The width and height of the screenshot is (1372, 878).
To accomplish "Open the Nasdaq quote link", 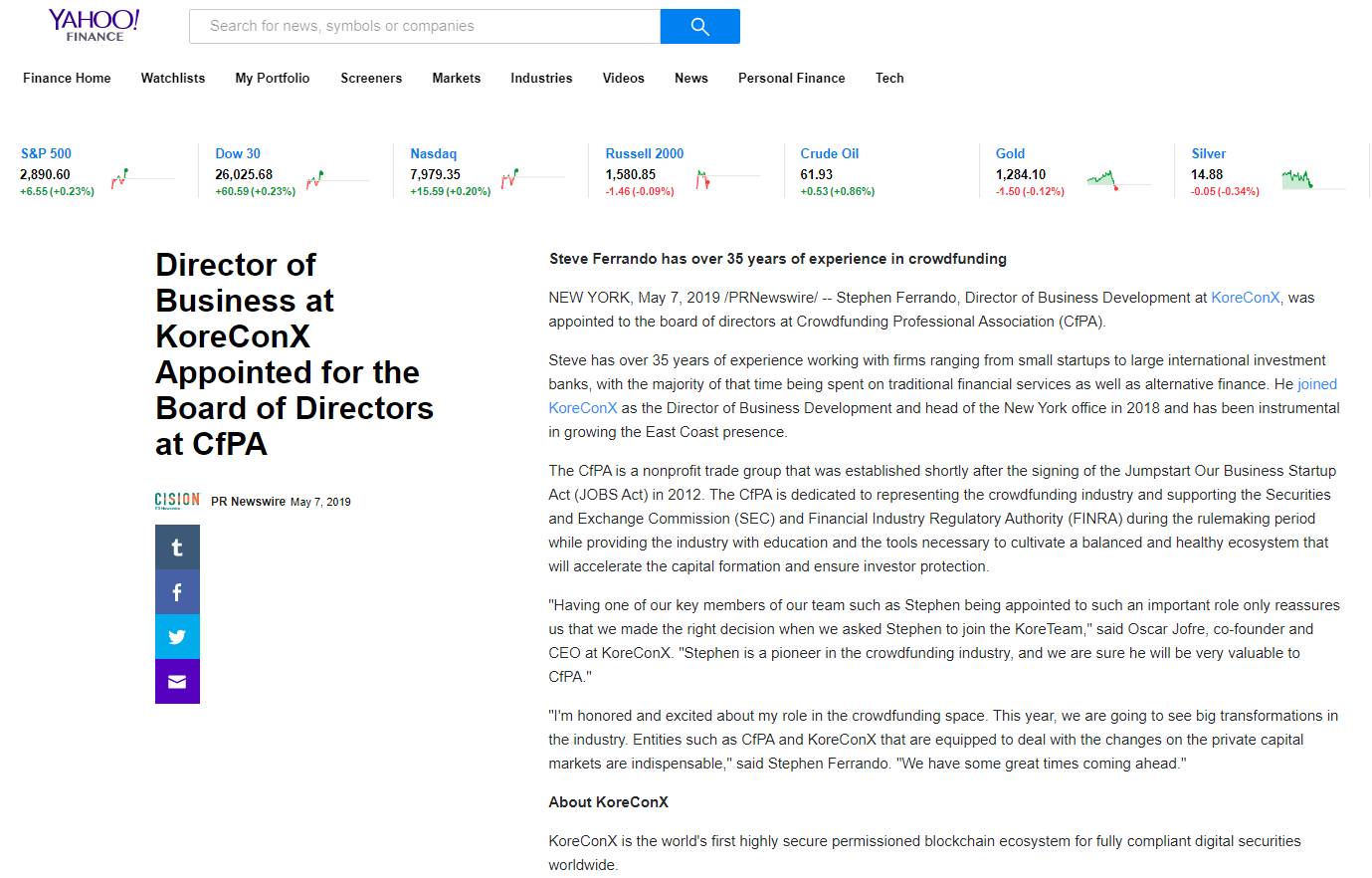I will (x=434, y=153).
